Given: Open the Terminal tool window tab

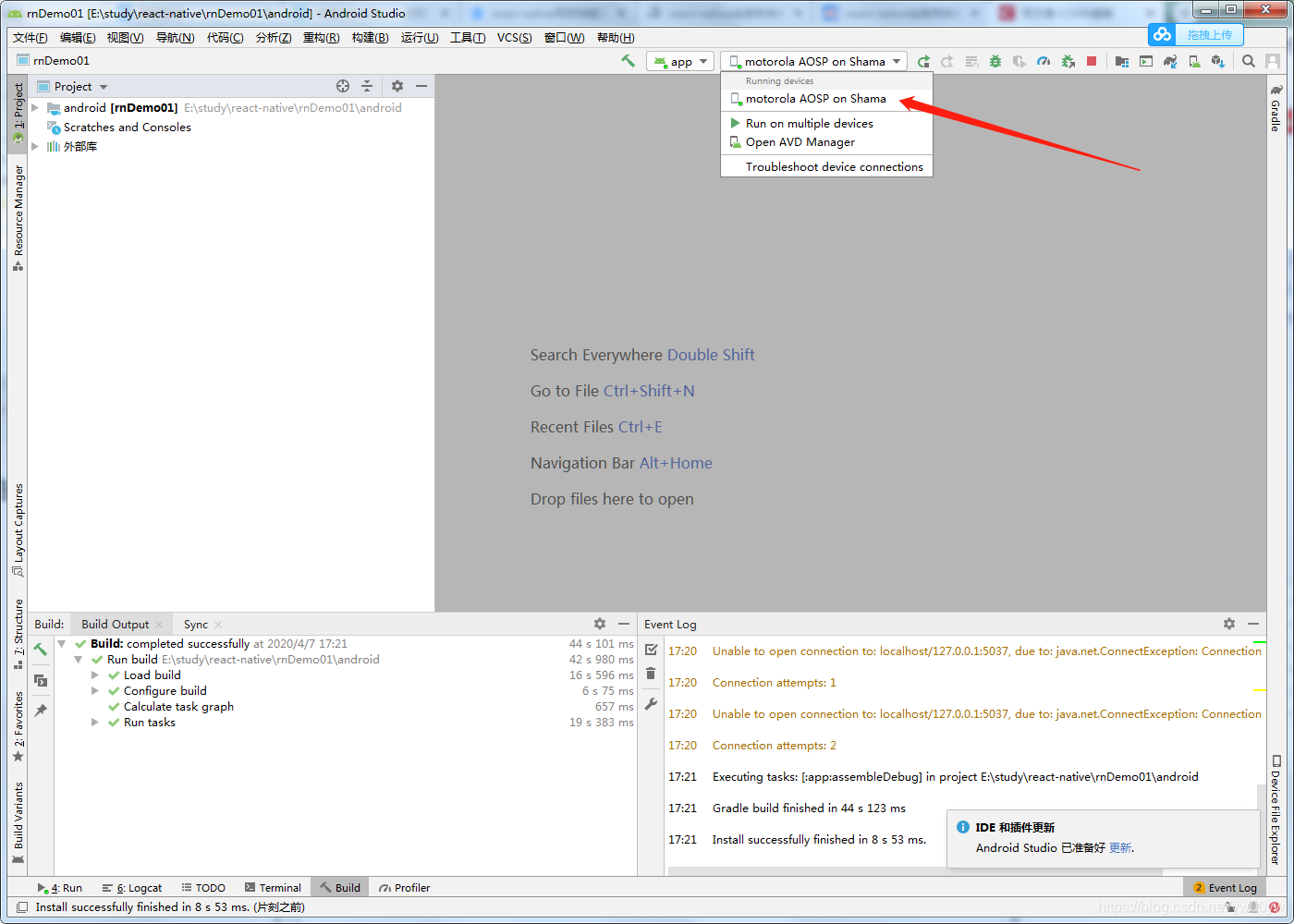Looking at the screenshot, I should point(273,888).
